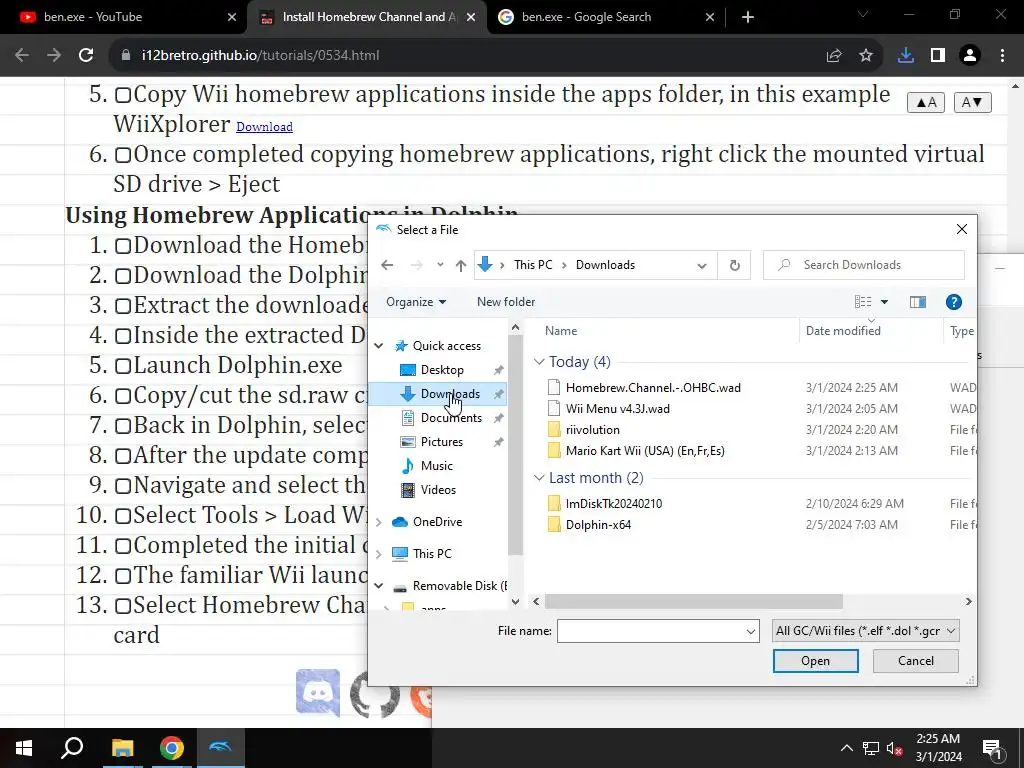Select the Install Homebrew Channel tab
This screenshot has width=1024, height=768.
[x=369, y=17]
